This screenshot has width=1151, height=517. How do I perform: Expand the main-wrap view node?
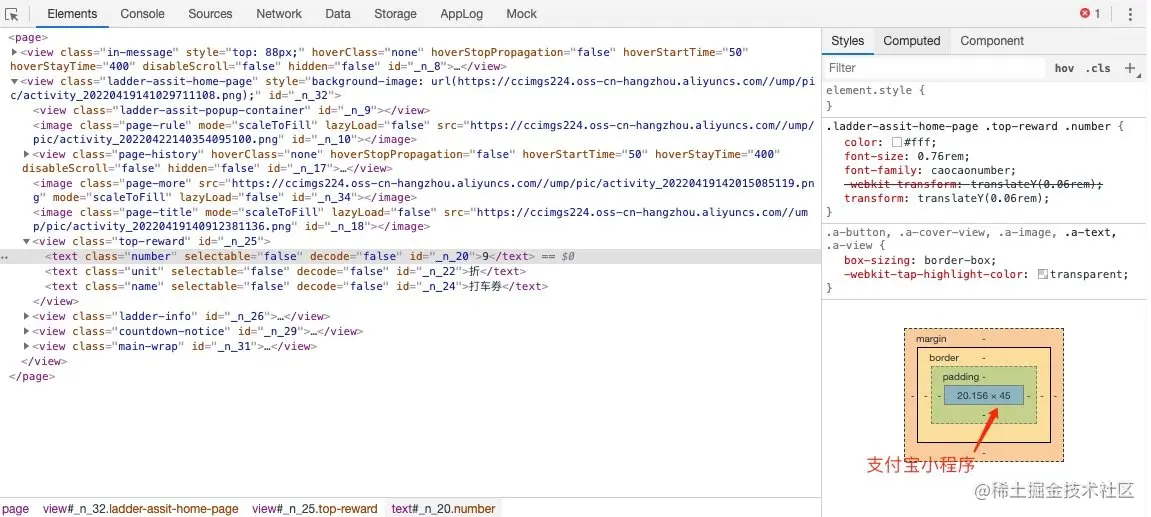[26, 346]
